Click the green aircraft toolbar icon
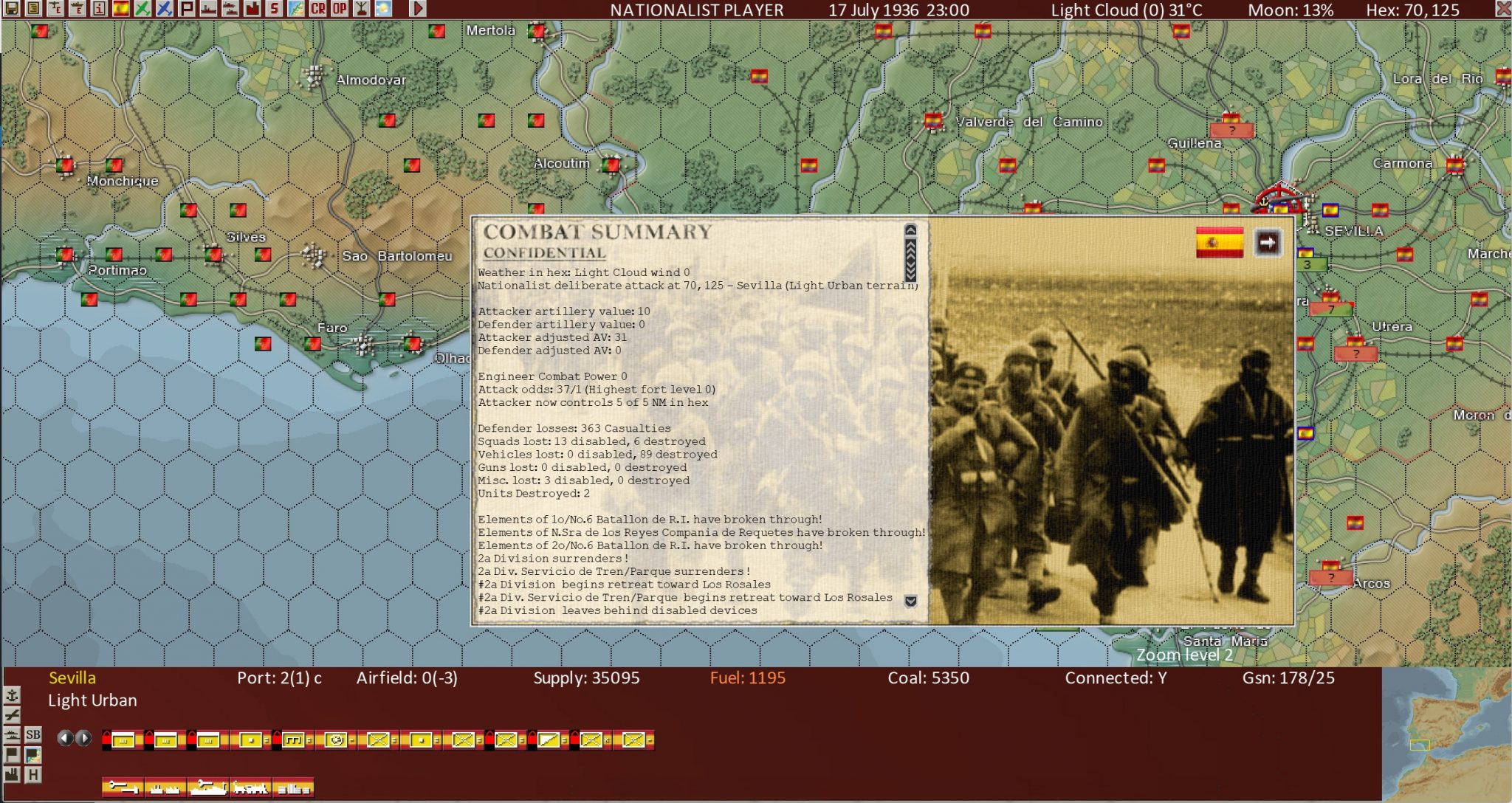 [x=143, y=9]
